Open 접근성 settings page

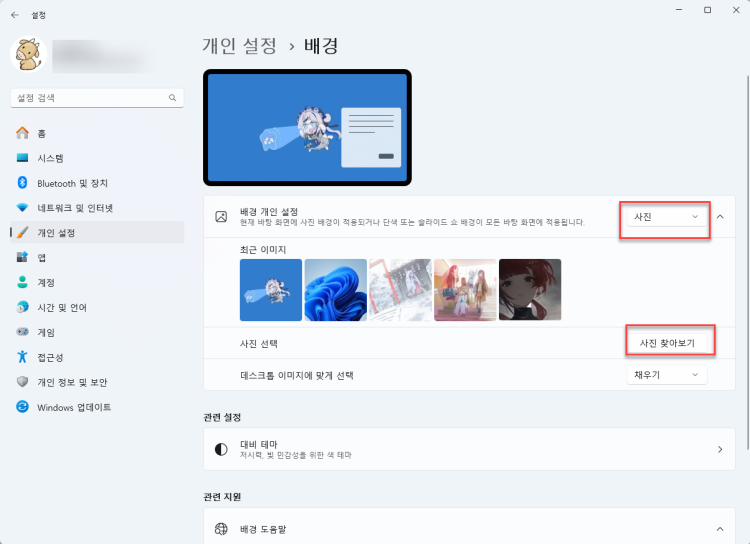pyautogui.click(x=97, y=357)
